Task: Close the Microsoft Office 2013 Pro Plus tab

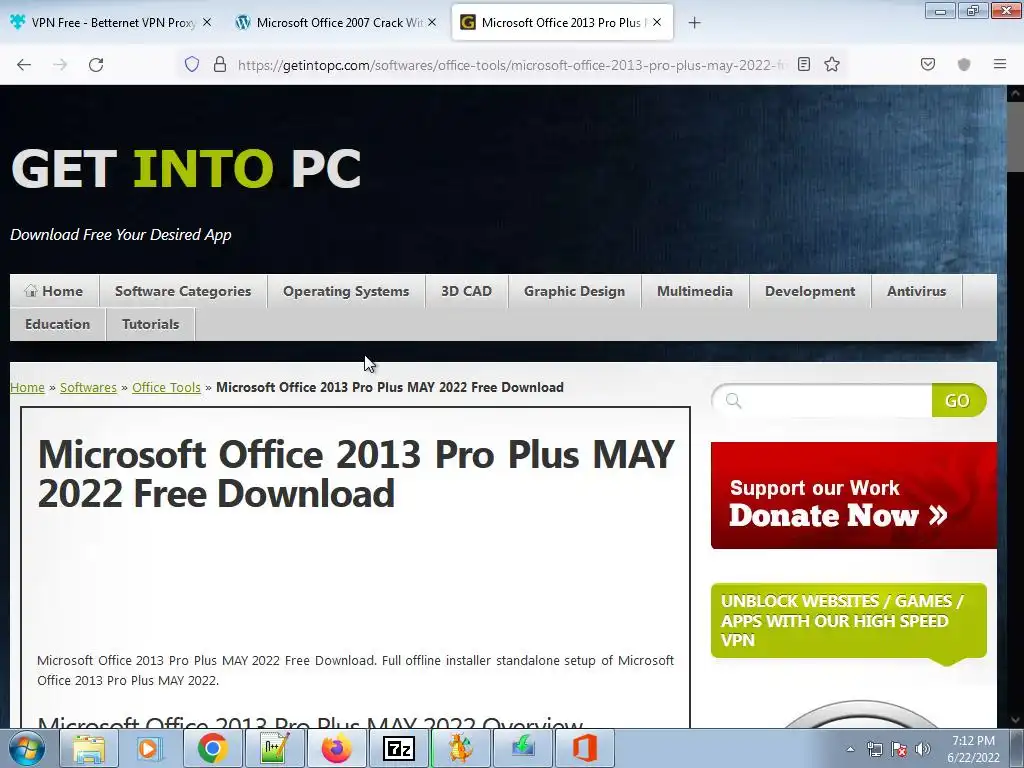Action: 657,22
